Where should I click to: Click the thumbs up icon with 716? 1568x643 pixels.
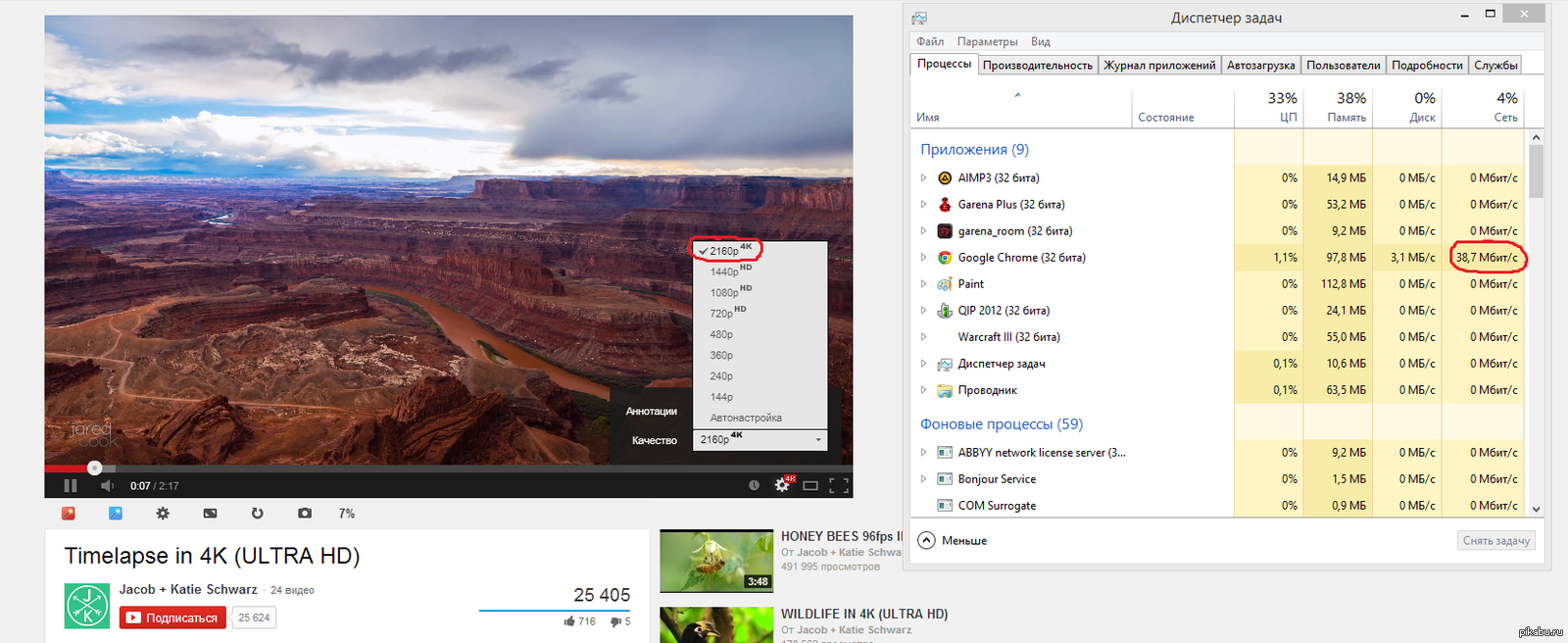tap(569, 621)
